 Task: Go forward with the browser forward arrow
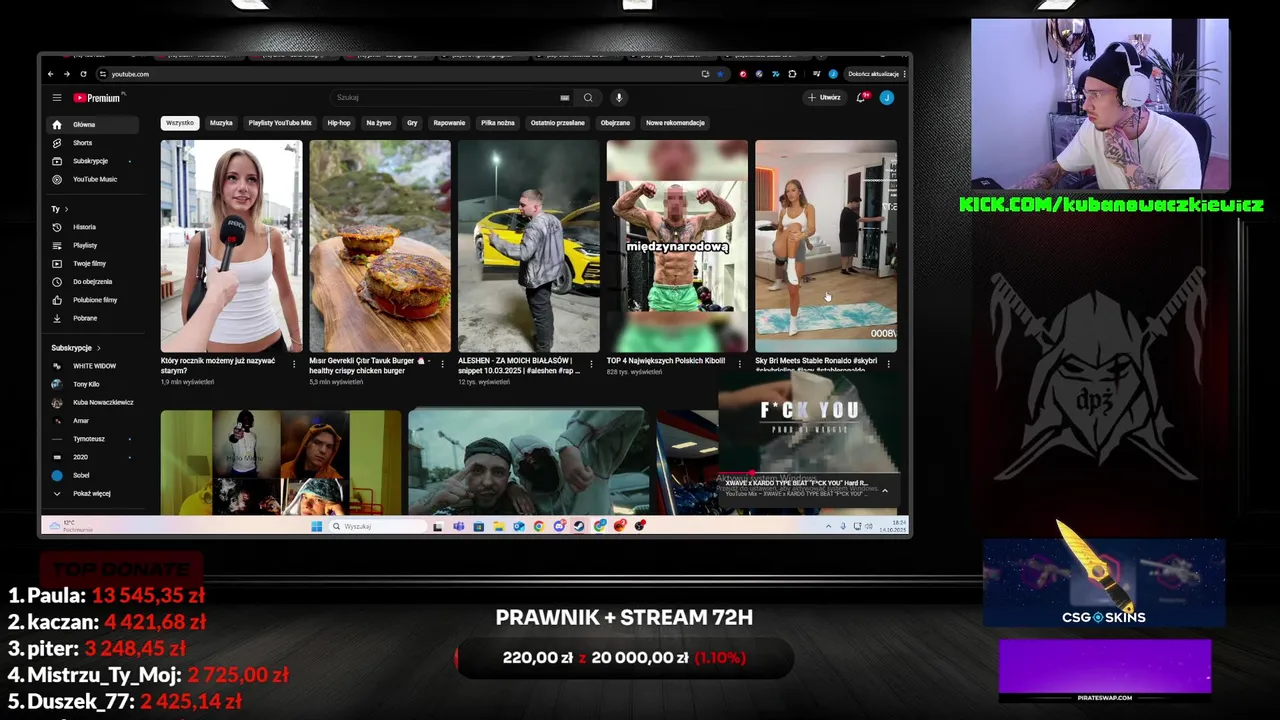[67, 74]
